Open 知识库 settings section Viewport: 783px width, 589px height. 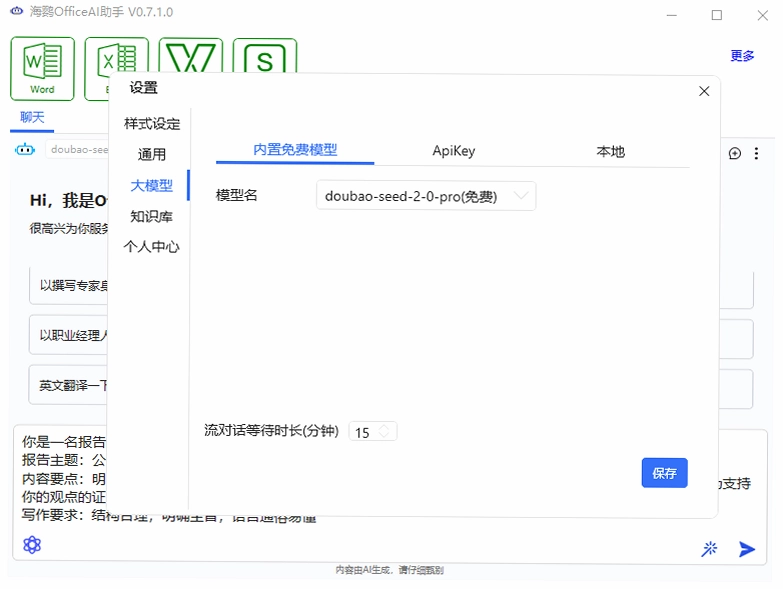pyautogui.click(x=151, y=216)
